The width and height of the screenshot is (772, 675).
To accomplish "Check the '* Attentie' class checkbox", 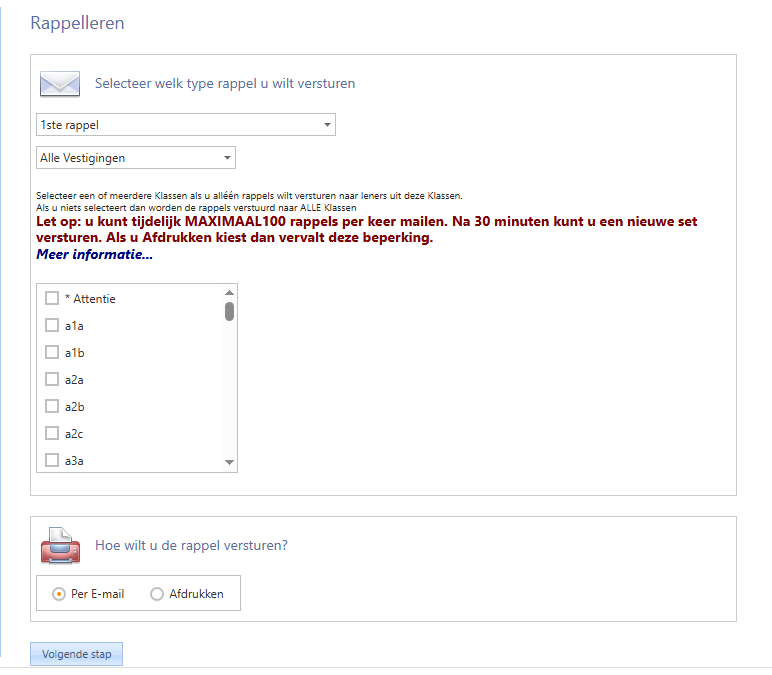I will click(52, 298).
